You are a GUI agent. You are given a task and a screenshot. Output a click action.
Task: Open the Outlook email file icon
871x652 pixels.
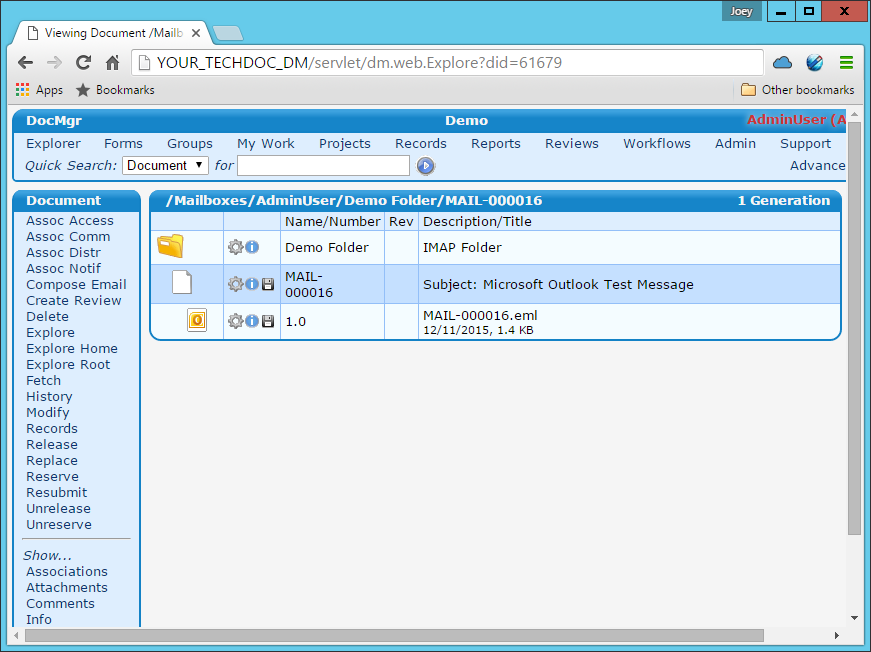197,320
